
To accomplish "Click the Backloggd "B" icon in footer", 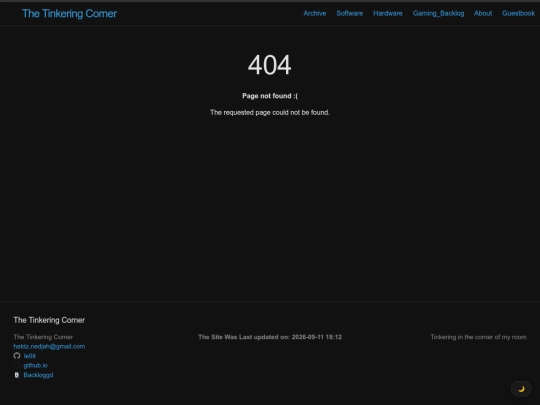I will point(17,375).
